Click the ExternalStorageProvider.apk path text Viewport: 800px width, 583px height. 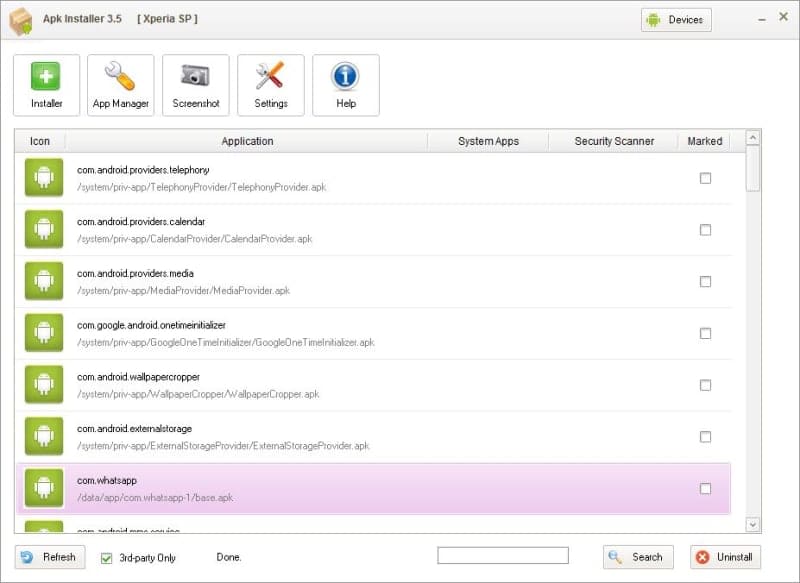223,446
